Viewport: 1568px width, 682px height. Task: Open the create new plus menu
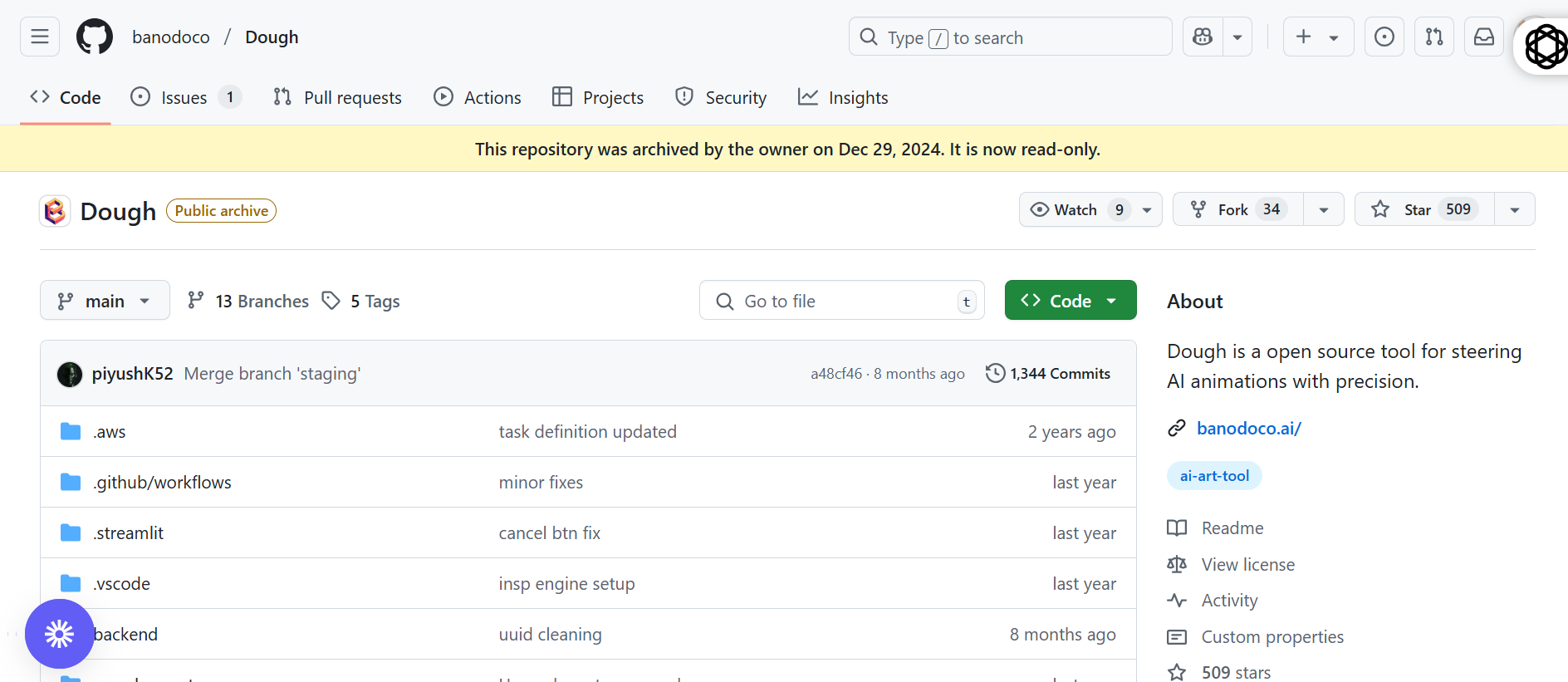tap(1318, 37)
